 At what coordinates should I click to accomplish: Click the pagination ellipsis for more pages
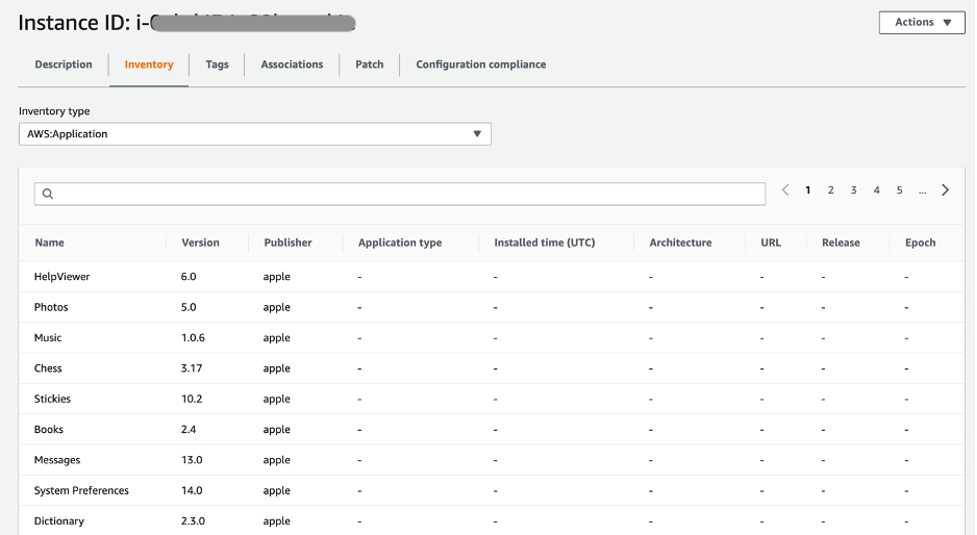coord(922,191)
